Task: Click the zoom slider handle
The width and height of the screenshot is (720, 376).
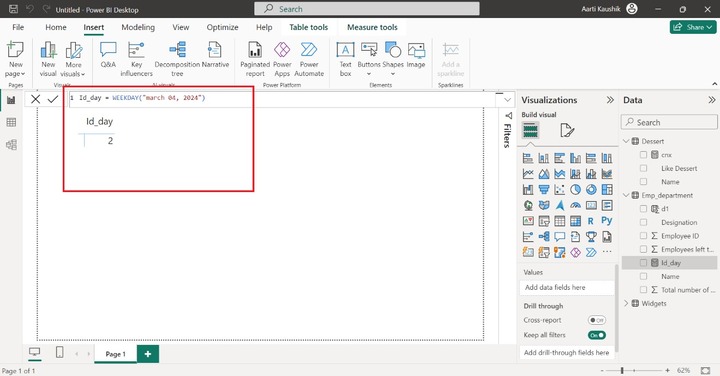Action: click(622, 370)
